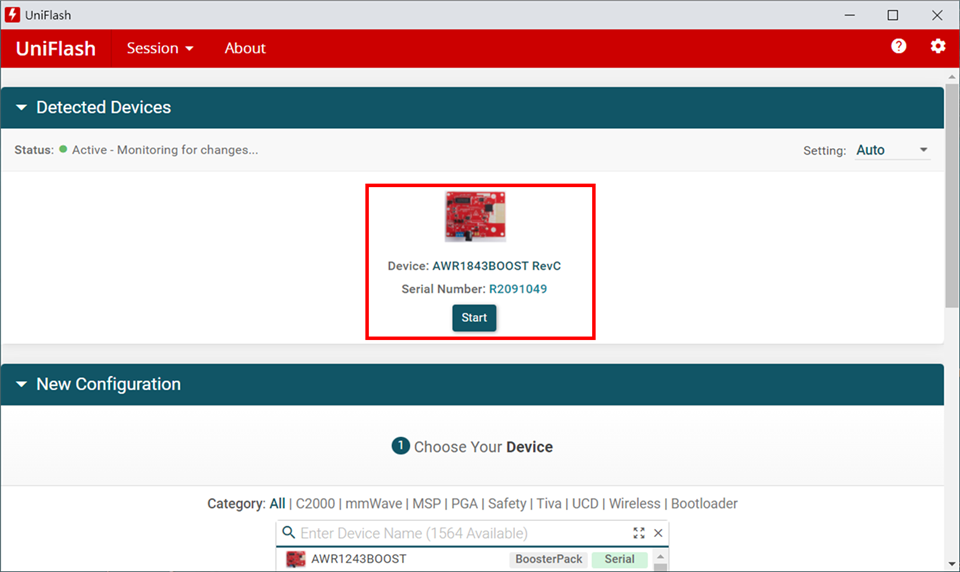Select the mmWave category filter
Image resolution: width=960 pixels, height=572 pixels.
pyautogui.click(x=373, y=503)
